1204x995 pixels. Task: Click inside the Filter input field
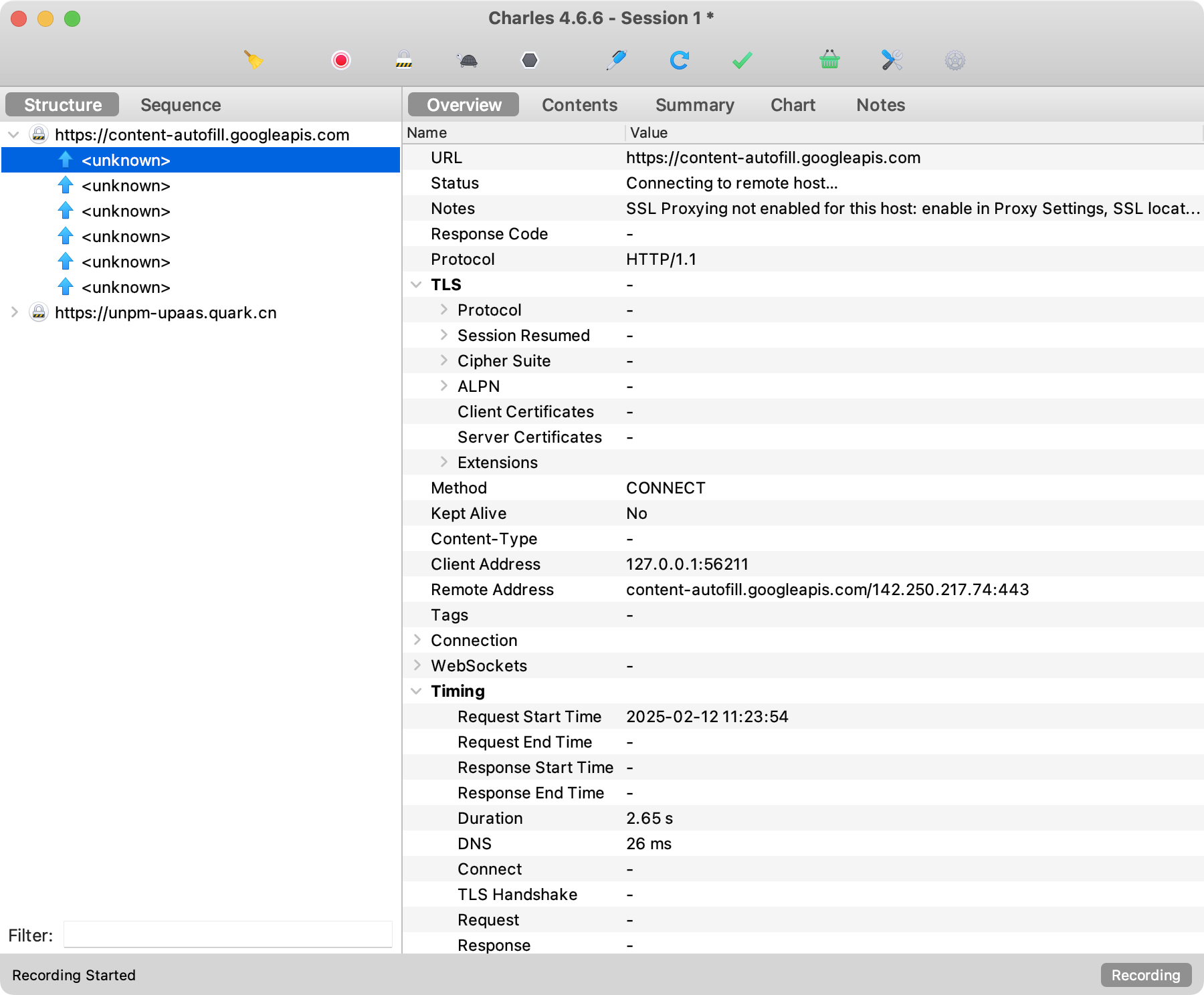(x=227, y=935)
